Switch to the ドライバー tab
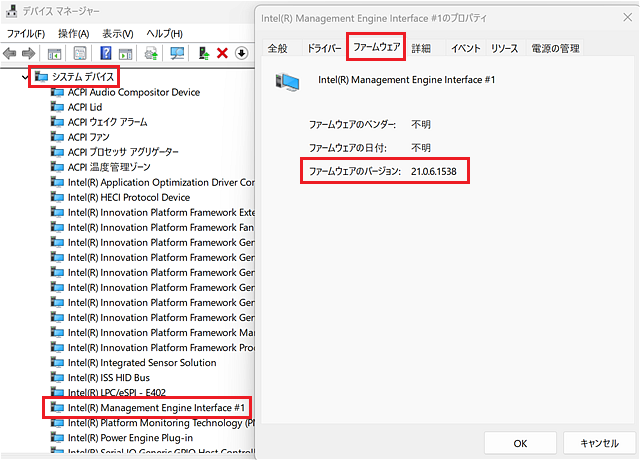Screen dimensions: 640x460 [x=324, y=49]
